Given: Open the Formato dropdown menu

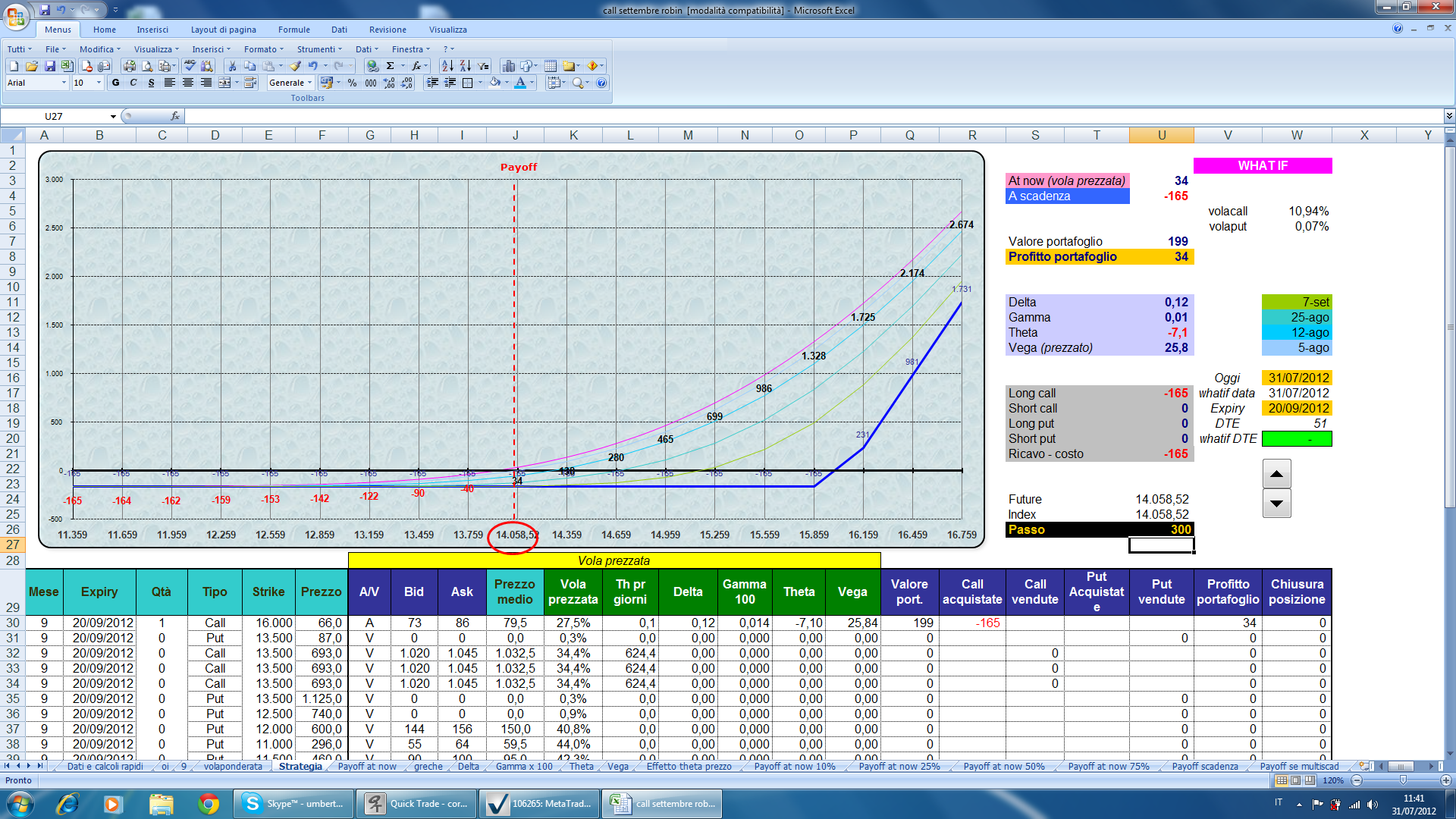Looking at the screenshot, I should coord(265,49).
